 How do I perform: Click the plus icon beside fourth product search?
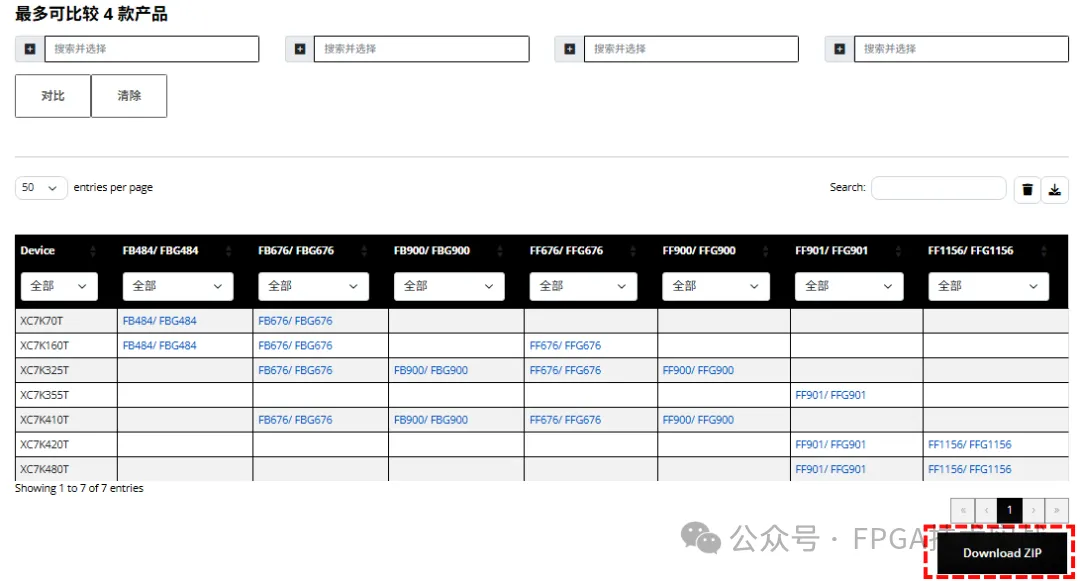tap(840, 49)
